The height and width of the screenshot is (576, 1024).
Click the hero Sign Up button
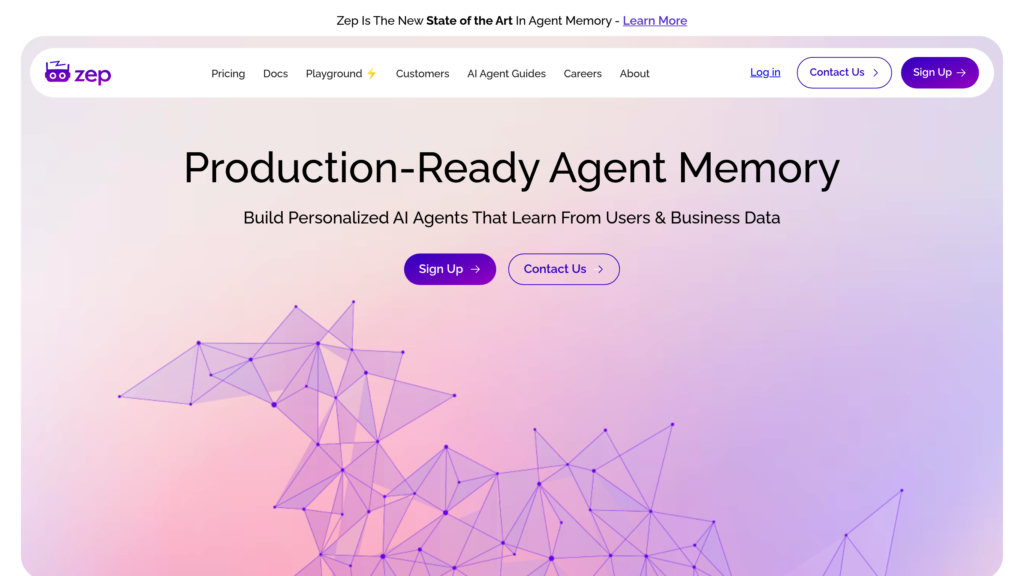click(x=450, y=269)
